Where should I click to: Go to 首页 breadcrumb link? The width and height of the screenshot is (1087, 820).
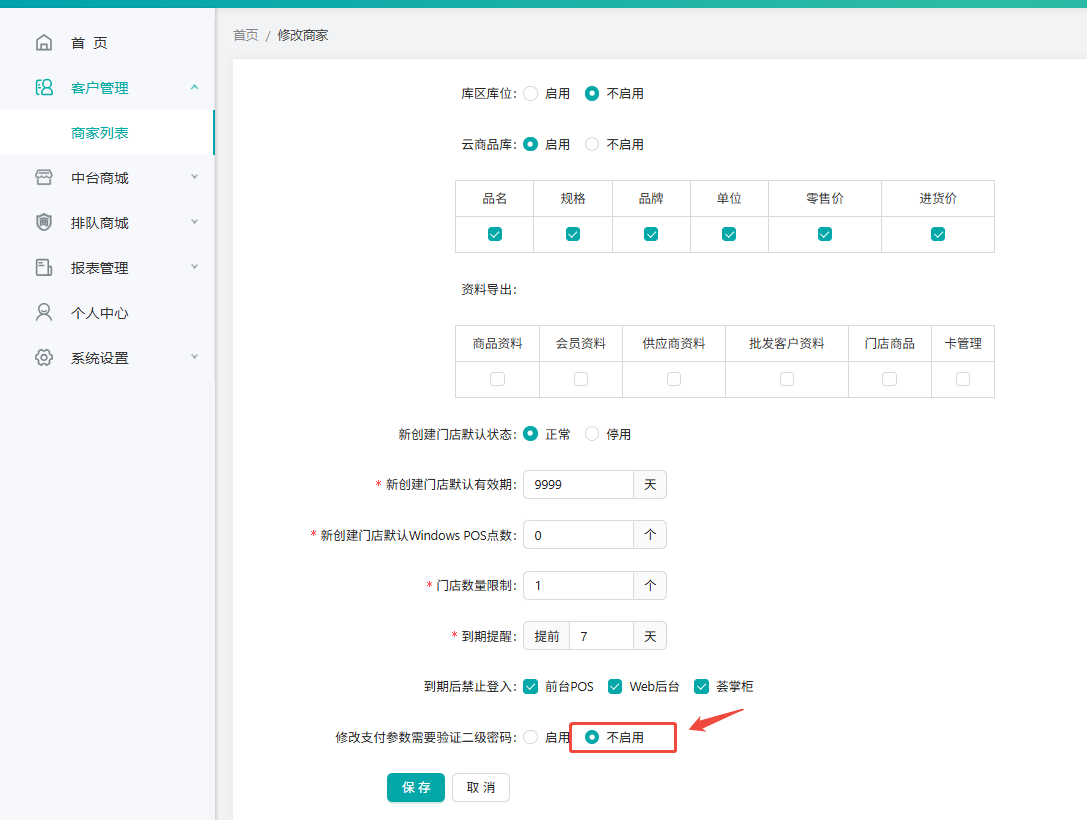(x=245, y=35)
